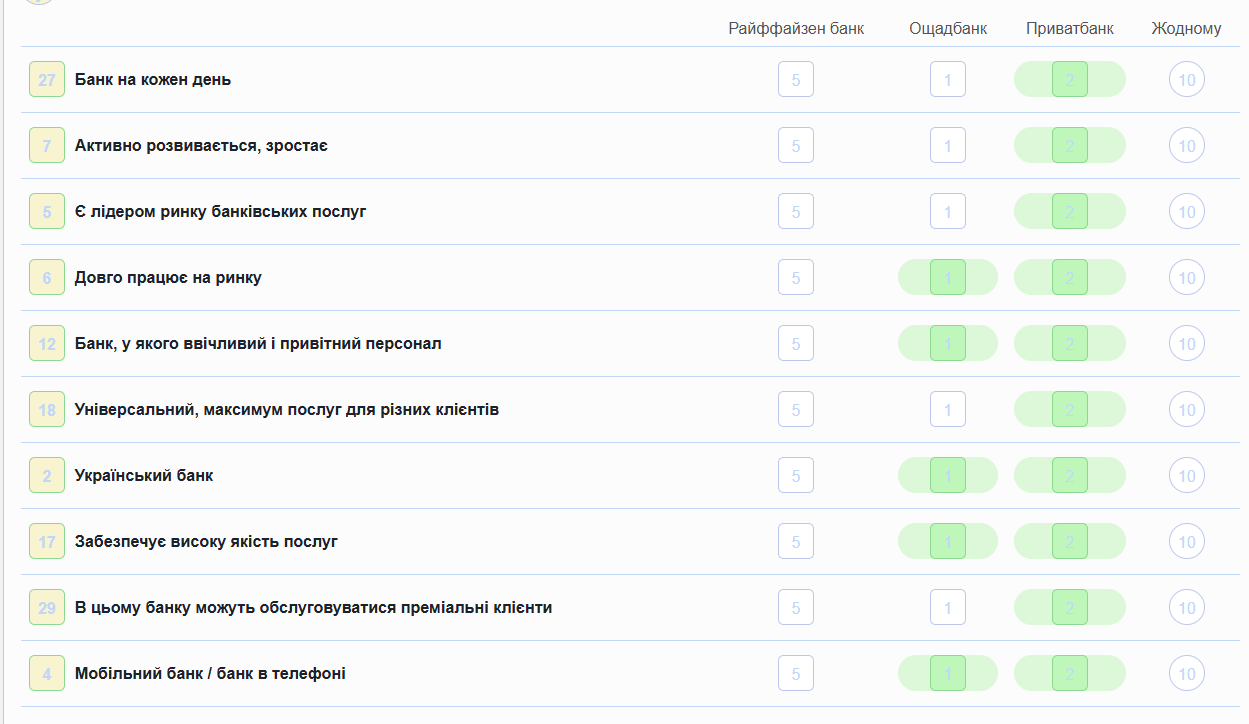Viewport: 1249px width, 724px height.
Task: Select Жодному for 'Мобільний банк / банк в телефоні'
Action: click(1186, 674)
